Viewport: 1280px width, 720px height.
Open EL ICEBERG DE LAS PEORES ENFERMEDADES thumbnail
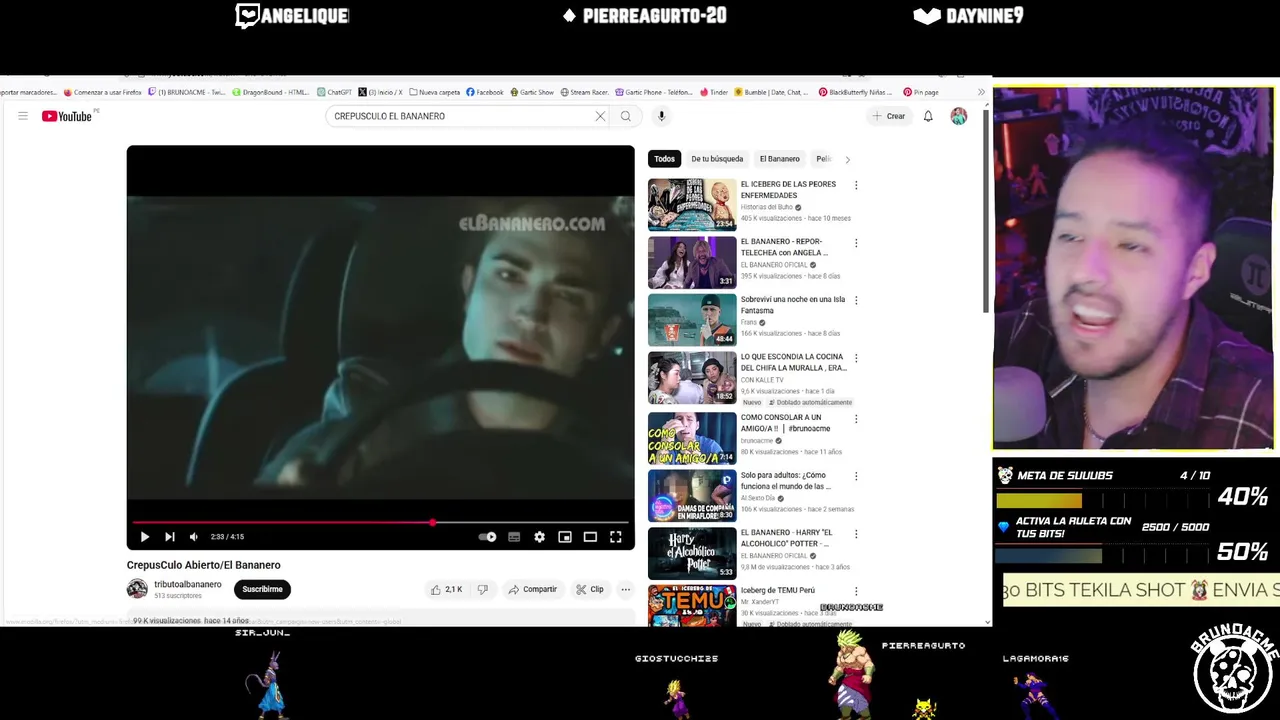[692, 204]
